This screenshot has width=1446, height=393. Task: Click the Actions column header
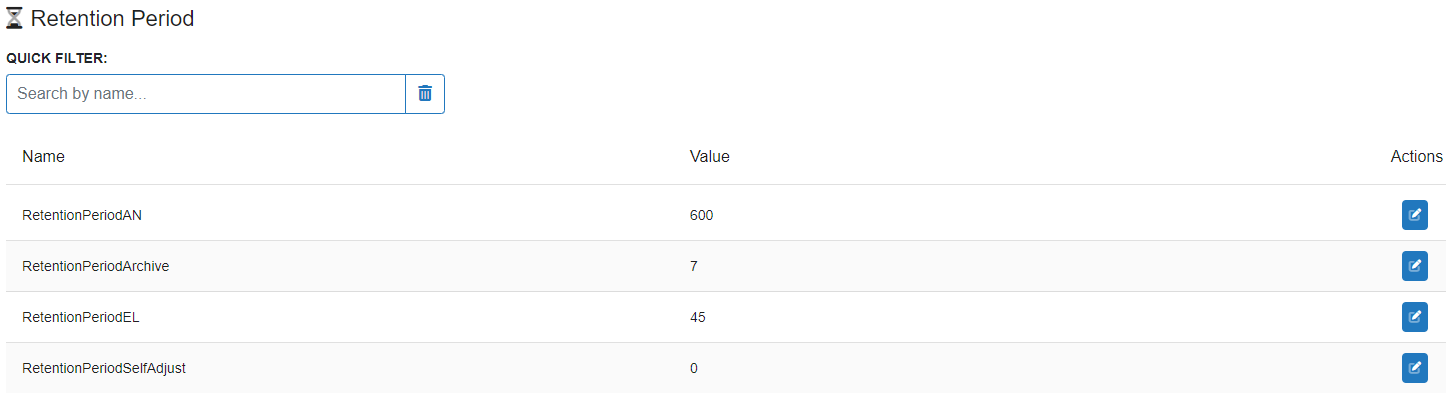pyautogui.click(x=1416, y=156)
